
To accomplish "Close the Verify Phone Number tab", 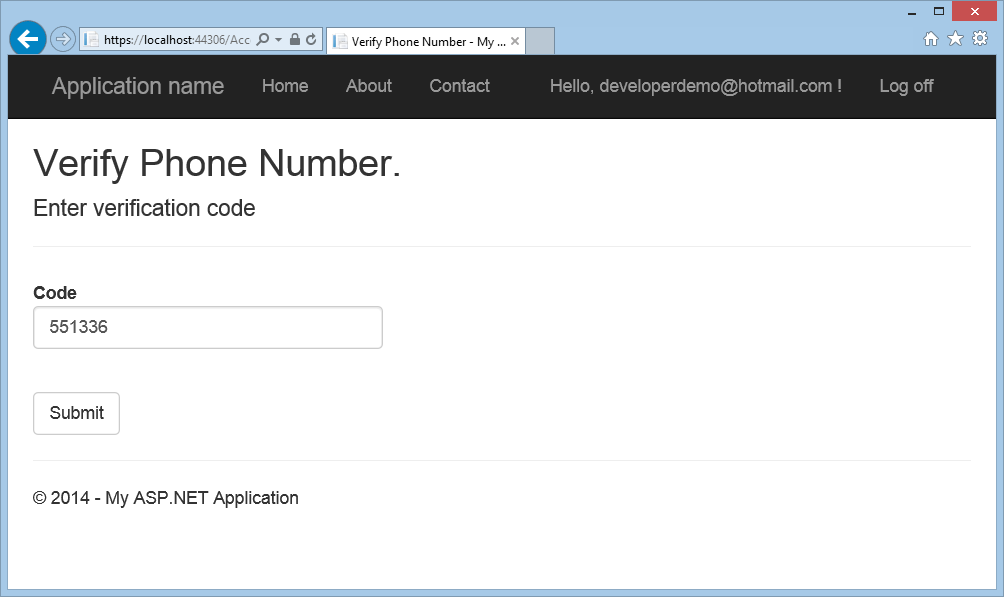I will click(x=514, y=41).
